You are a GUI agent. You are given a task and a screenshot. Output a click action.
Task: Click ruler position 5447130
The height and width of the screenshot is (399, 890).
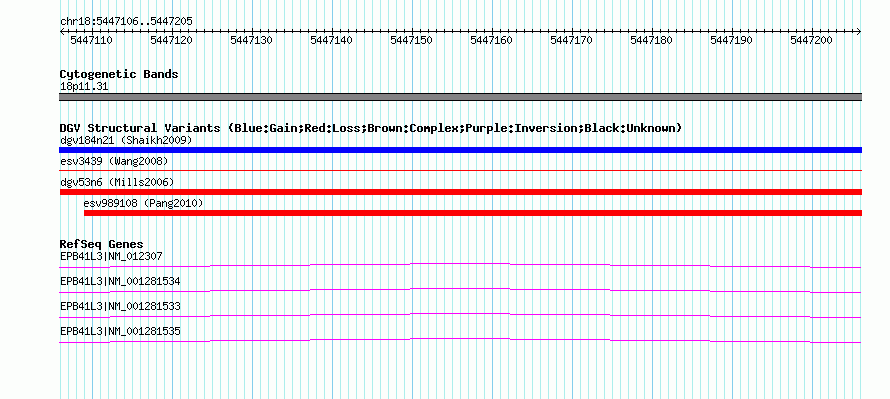251,40
